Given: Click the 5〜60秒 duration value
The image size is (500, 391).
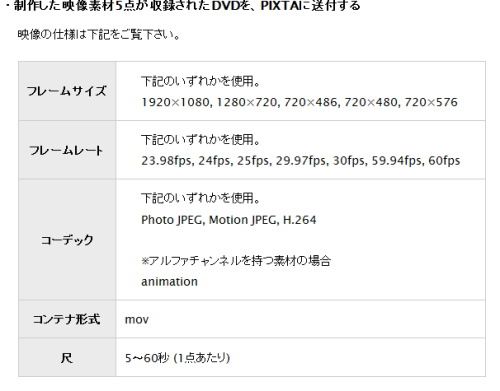Looking at the screenshot, I should [147, 358].
